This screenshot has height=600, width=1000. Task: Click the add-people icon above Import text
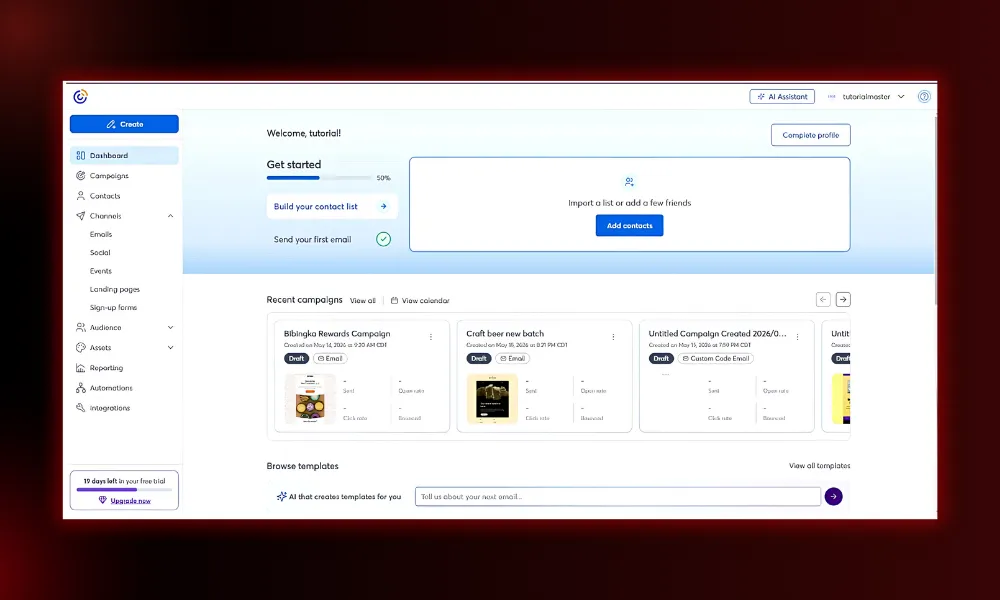pos(629,182)
